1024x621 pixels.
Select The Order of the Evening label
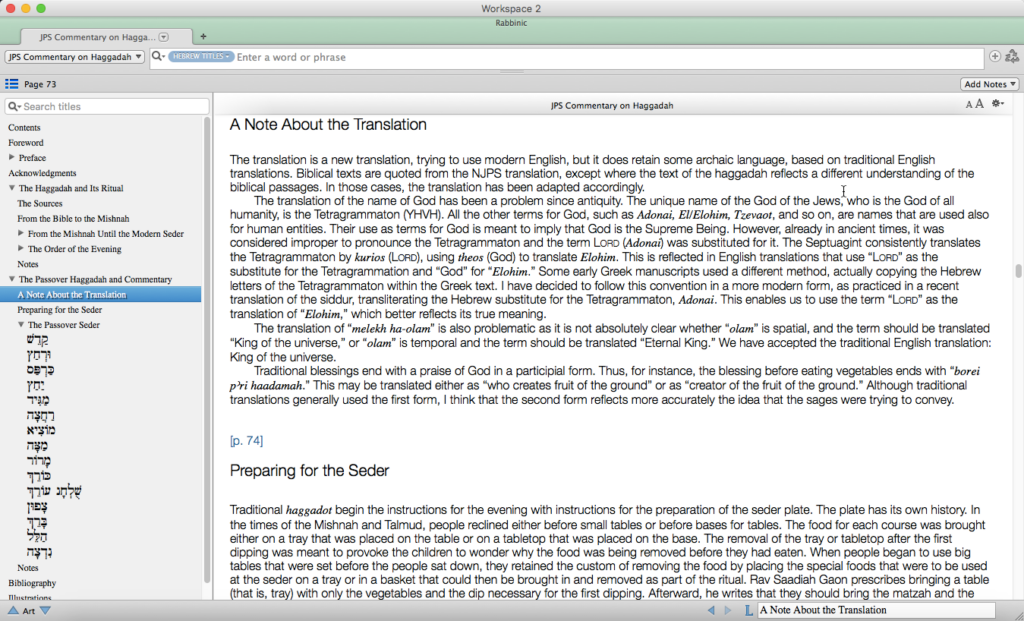74,249
